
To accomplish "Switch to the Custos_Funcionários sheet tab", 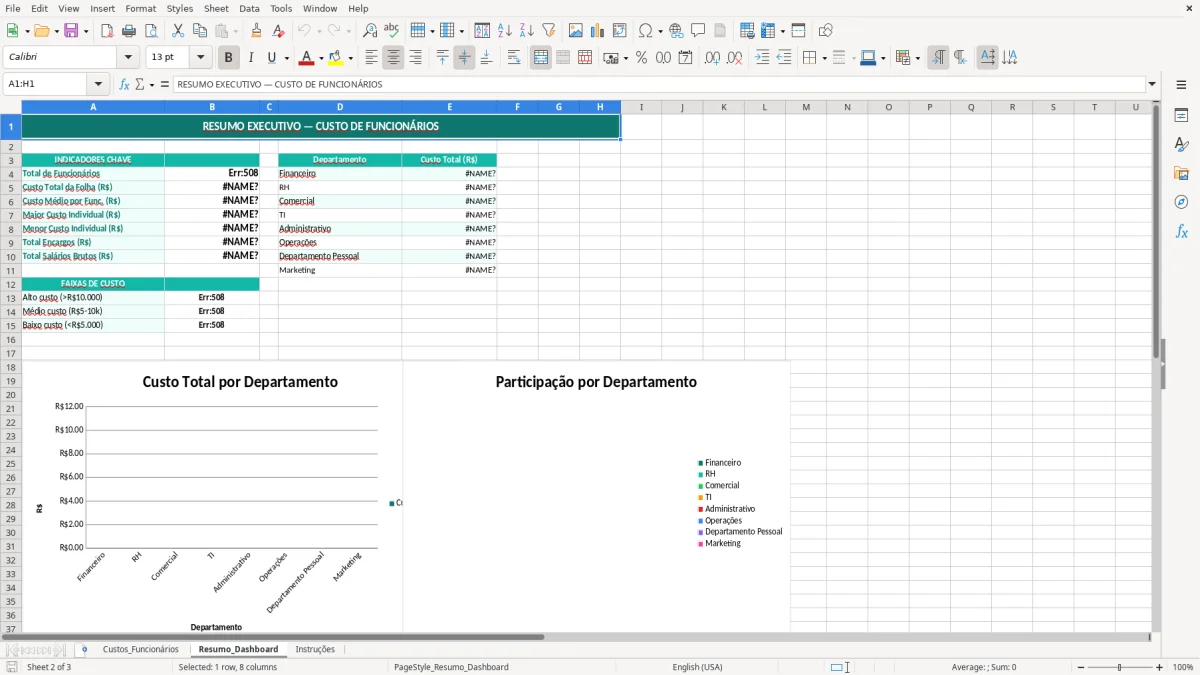I will click(140, 649).
